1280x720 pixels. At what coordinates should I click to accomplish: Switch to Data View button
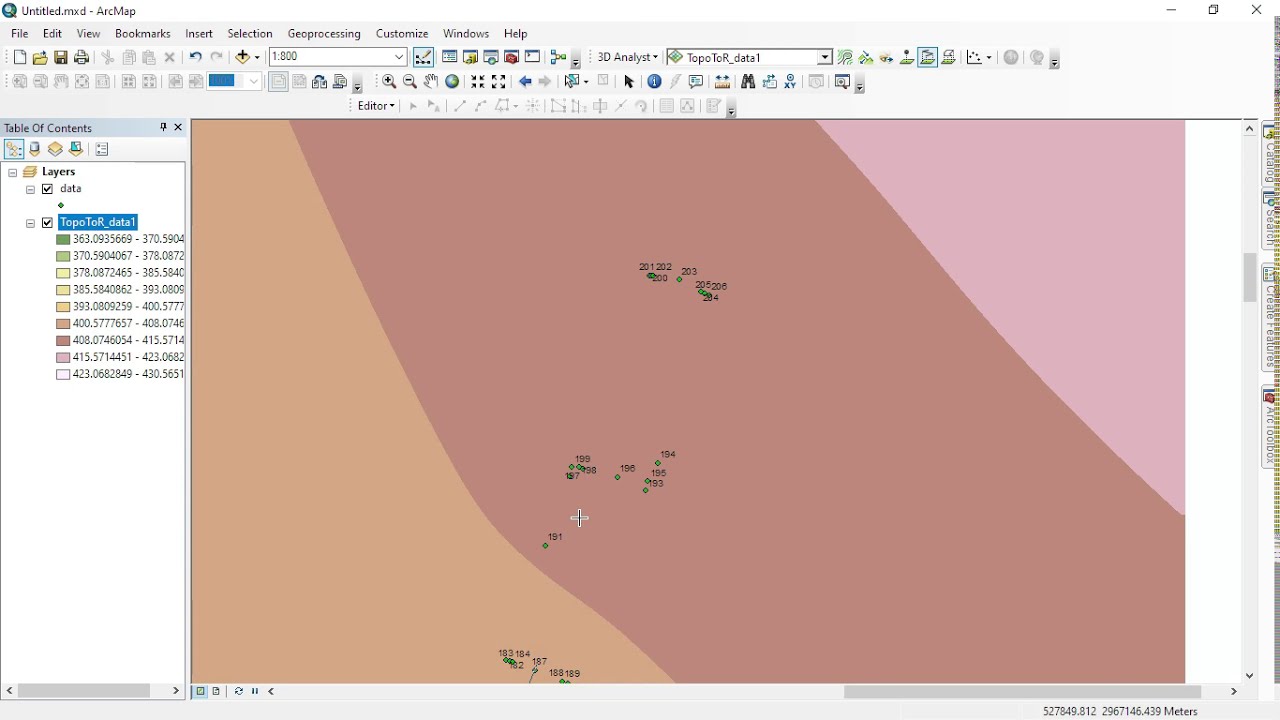tap(201, 691)
